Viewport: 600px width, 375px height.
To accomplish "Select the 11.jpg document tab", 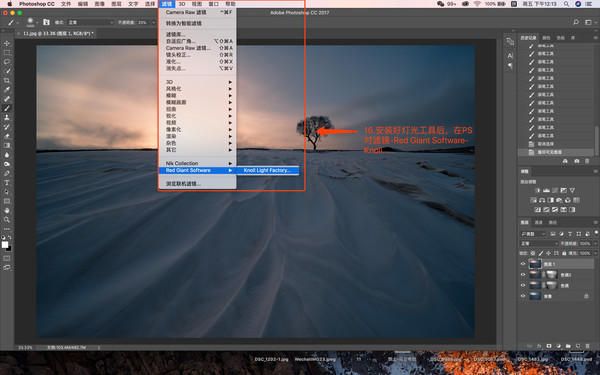I will click(57, 34).
